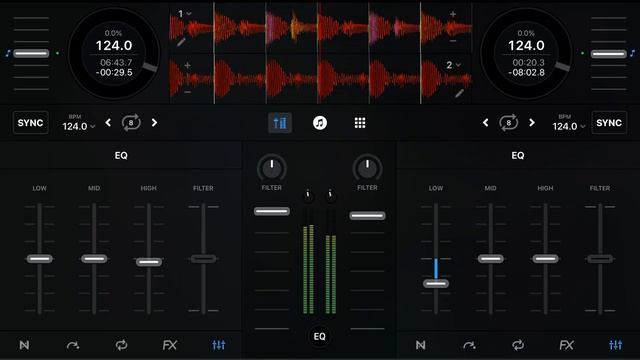Zoom out bottom waveform with minus
Viewport: 640px width, 360px height.
[x=187, y=92]
